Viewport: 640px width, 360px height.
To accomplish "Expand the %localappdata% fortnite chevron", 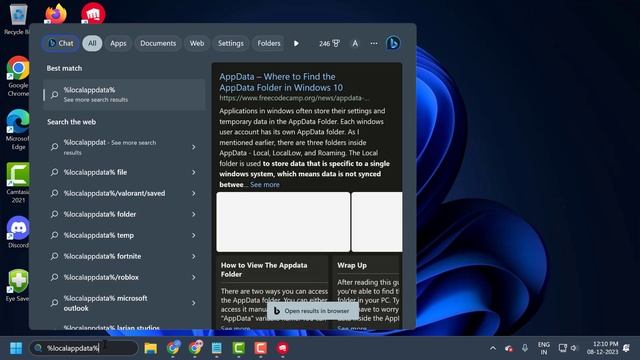I will pos(194,256).
